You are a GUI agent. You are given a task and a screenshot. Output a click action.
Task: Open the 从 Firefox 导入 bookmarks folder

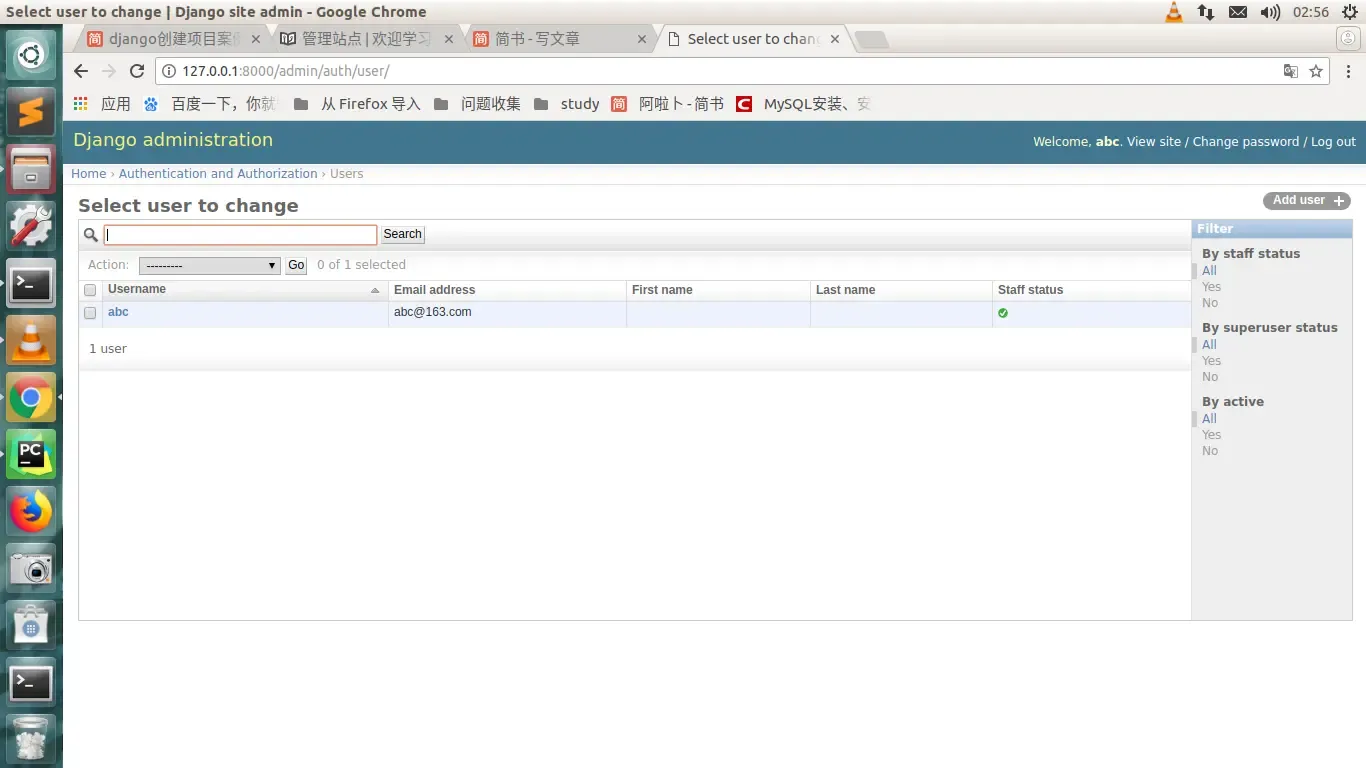[x=357, y=104]
